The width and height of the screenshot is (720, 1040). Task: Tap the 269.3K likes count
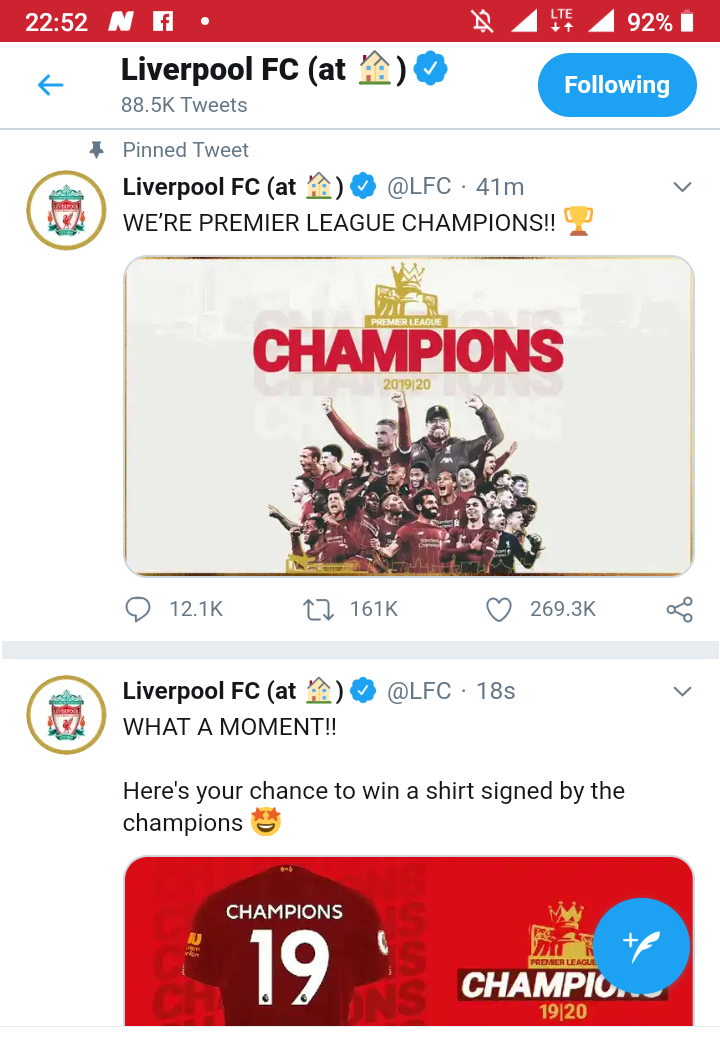coord(562,609)
